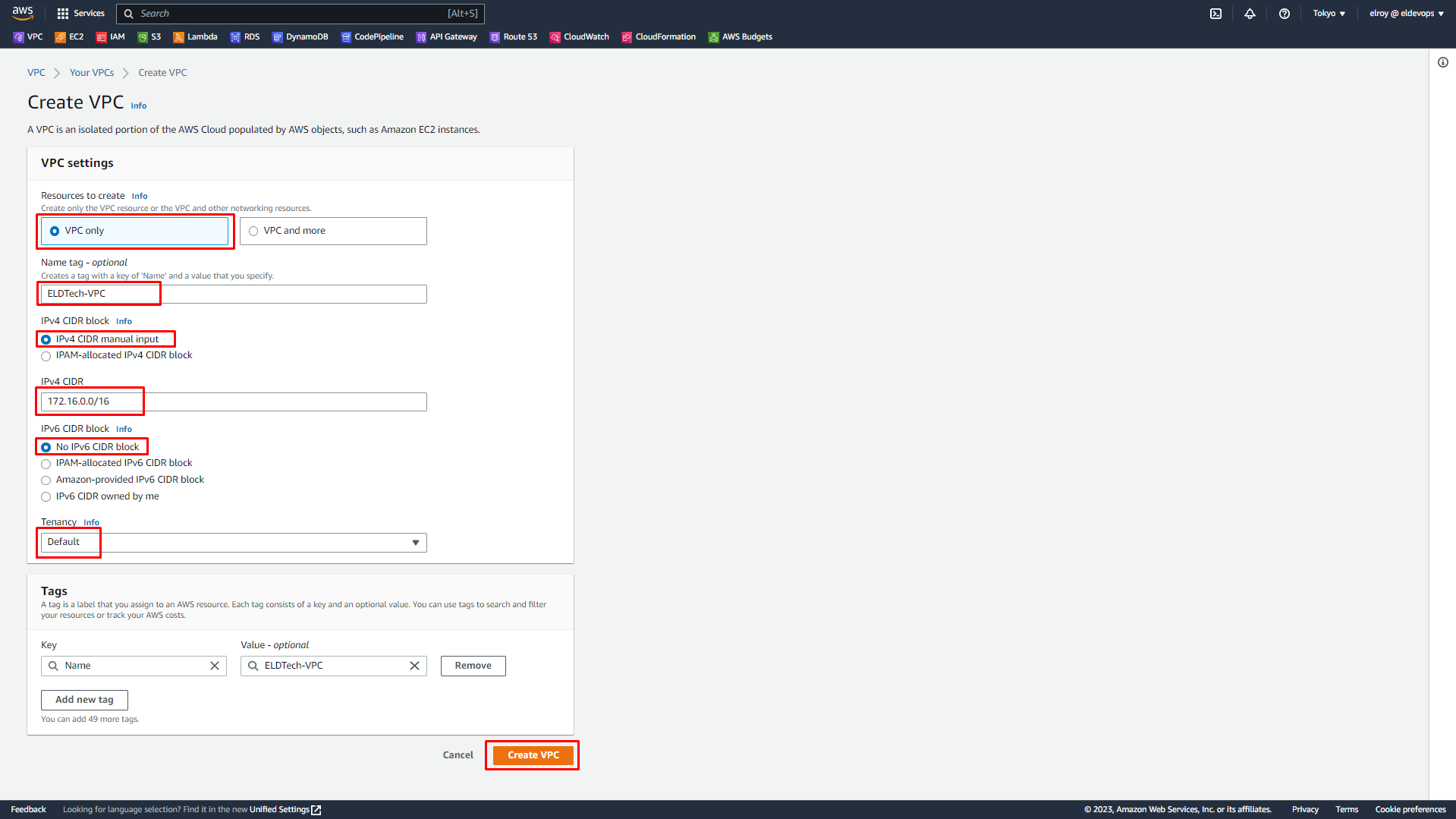
Task: Focus the top search box
Action: click(x=300, y=14)
